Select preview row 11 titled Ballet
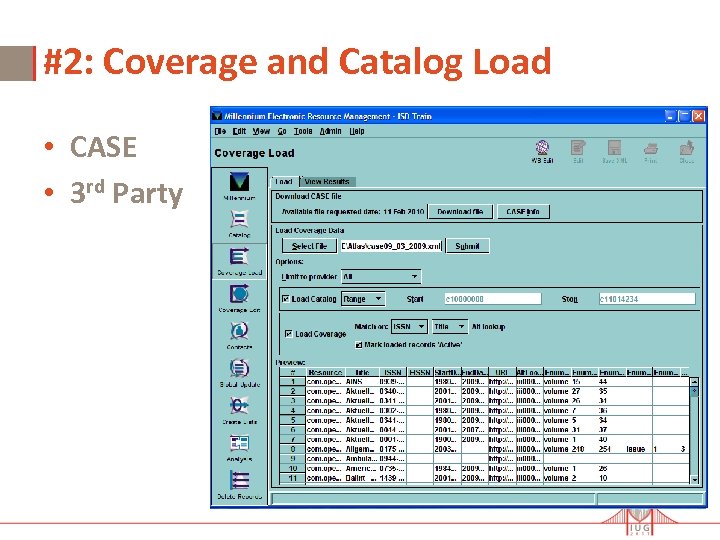Image resolution: width=720 pixels, height=540 pixels. pyautogui.click(x=484, y=478)
